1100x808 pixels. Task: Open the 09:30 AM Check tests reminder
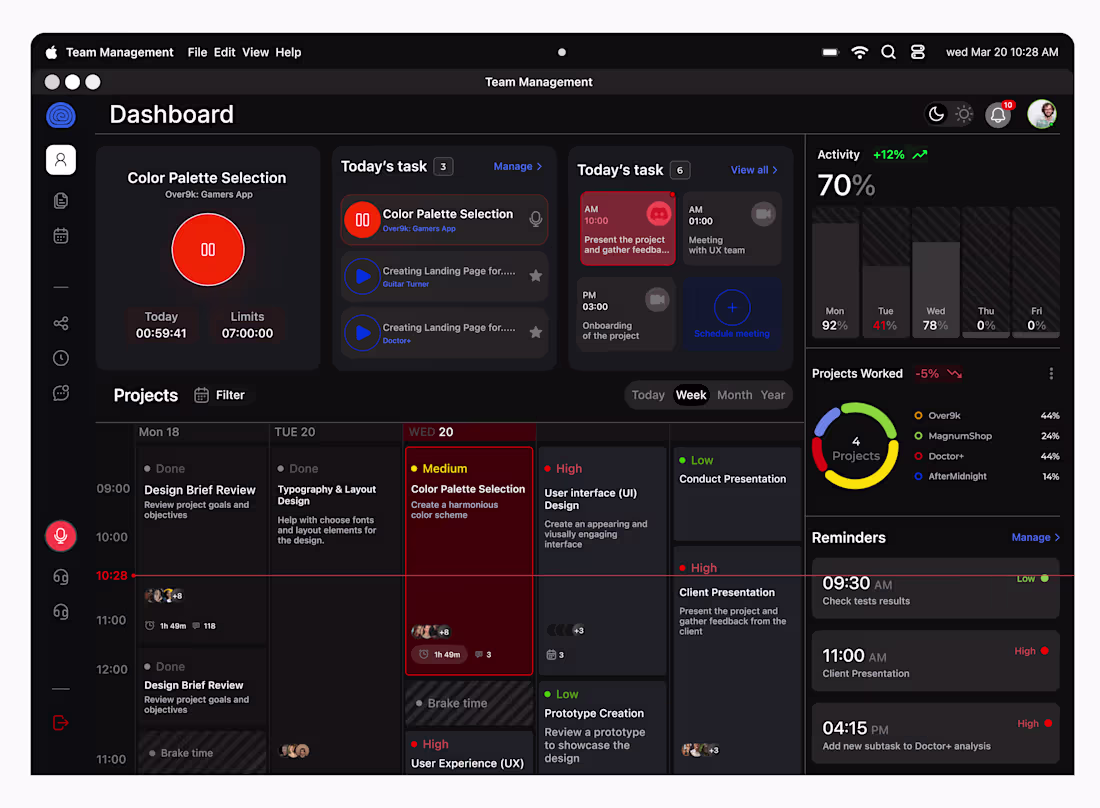(x=935, y=589)
